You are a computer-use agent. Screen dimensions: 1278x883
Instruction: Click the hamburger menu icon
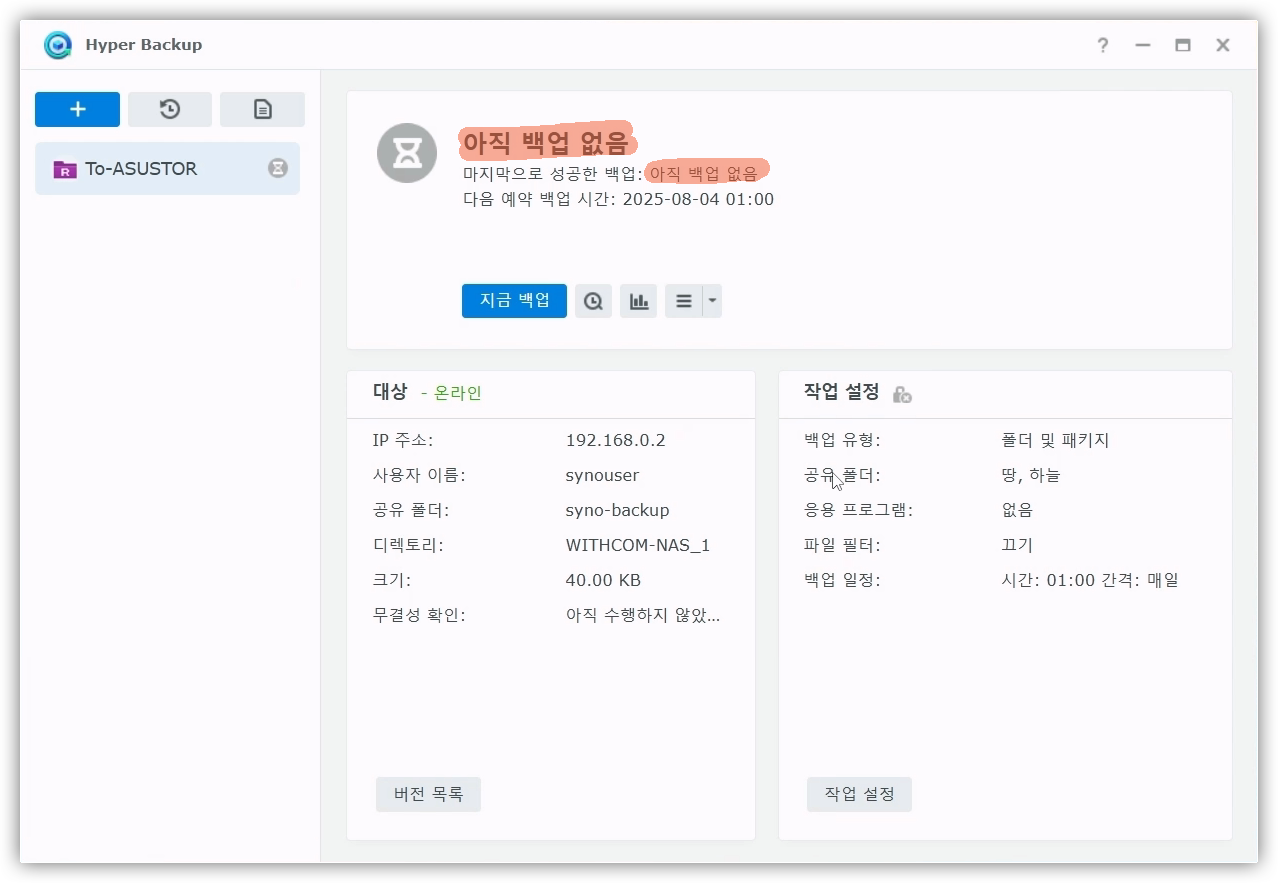pyautogui.click(x=684, y=301)
